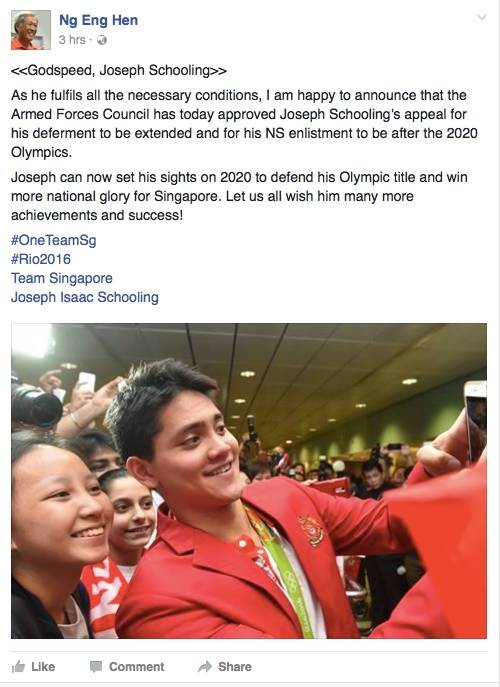This screenshot has height=687, width=500.
Task: Open Ng Eng Hen's profile picture
Action: pos(31,30)
